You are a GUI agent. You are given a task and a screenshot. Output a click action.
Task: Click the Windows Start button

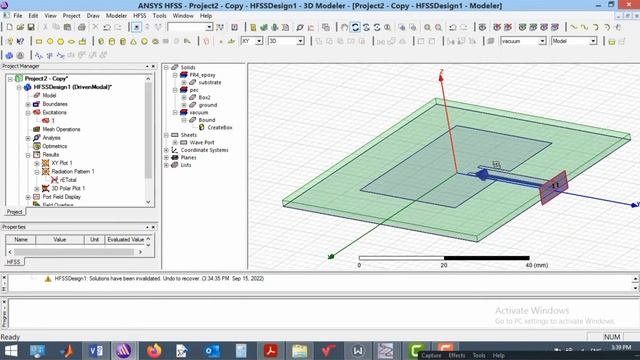10,351
